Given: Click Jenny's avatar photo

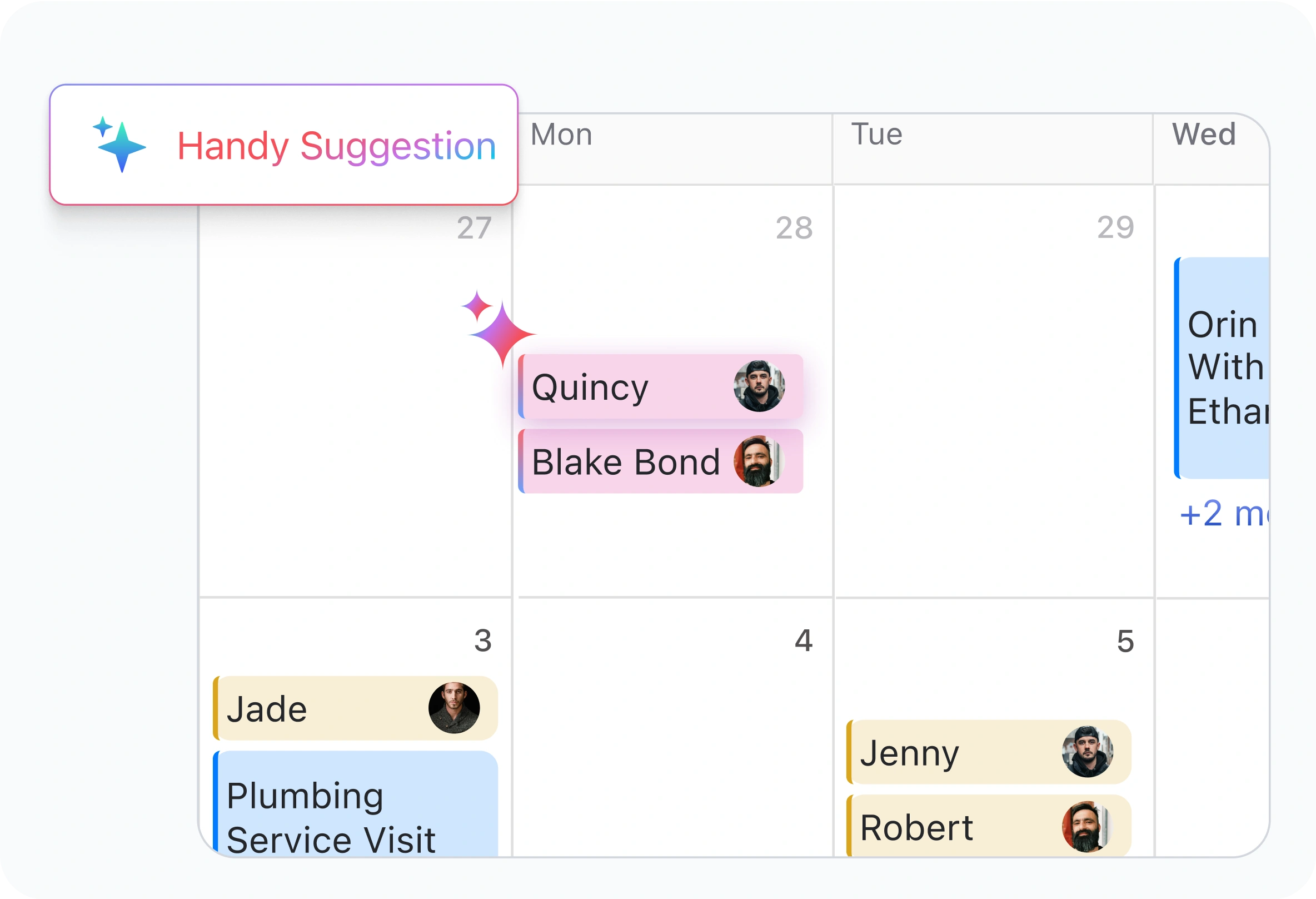Looking at the screenshot, I should click(x=1087, y=752).
